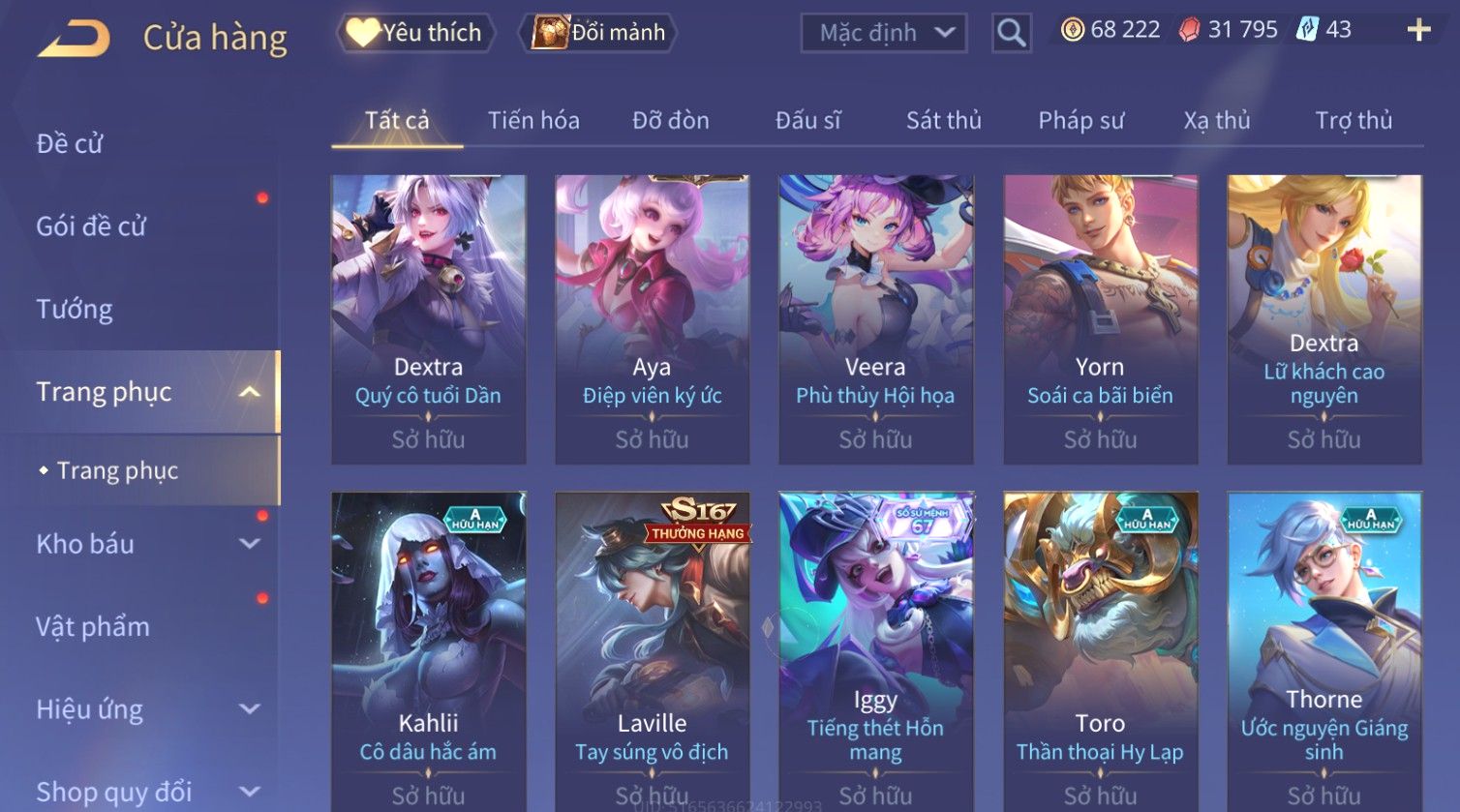This screenshot has width=1460, height=812.
Task: Open the Laville Tay súng vô địch skin card
Action: (x=652, y=650)
